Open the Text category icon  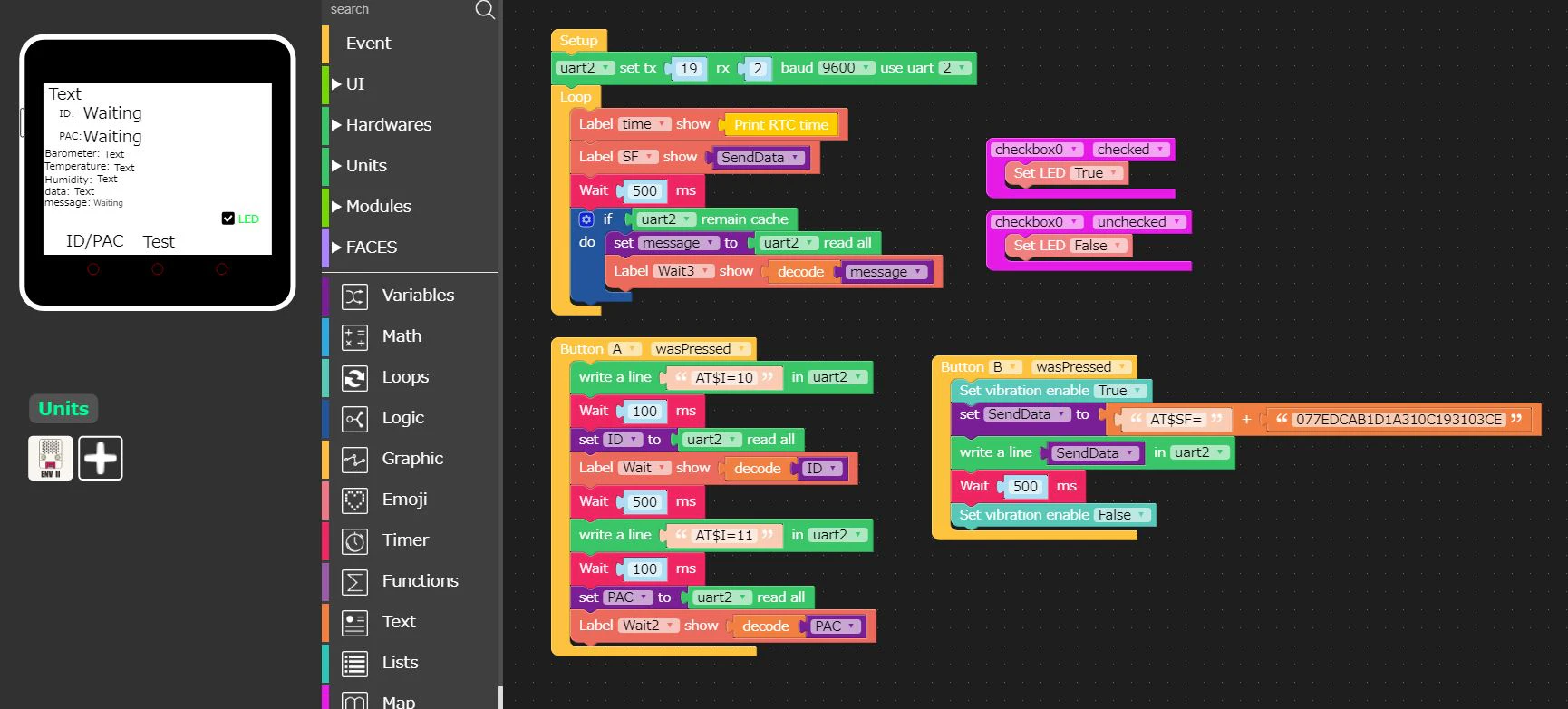354,622
